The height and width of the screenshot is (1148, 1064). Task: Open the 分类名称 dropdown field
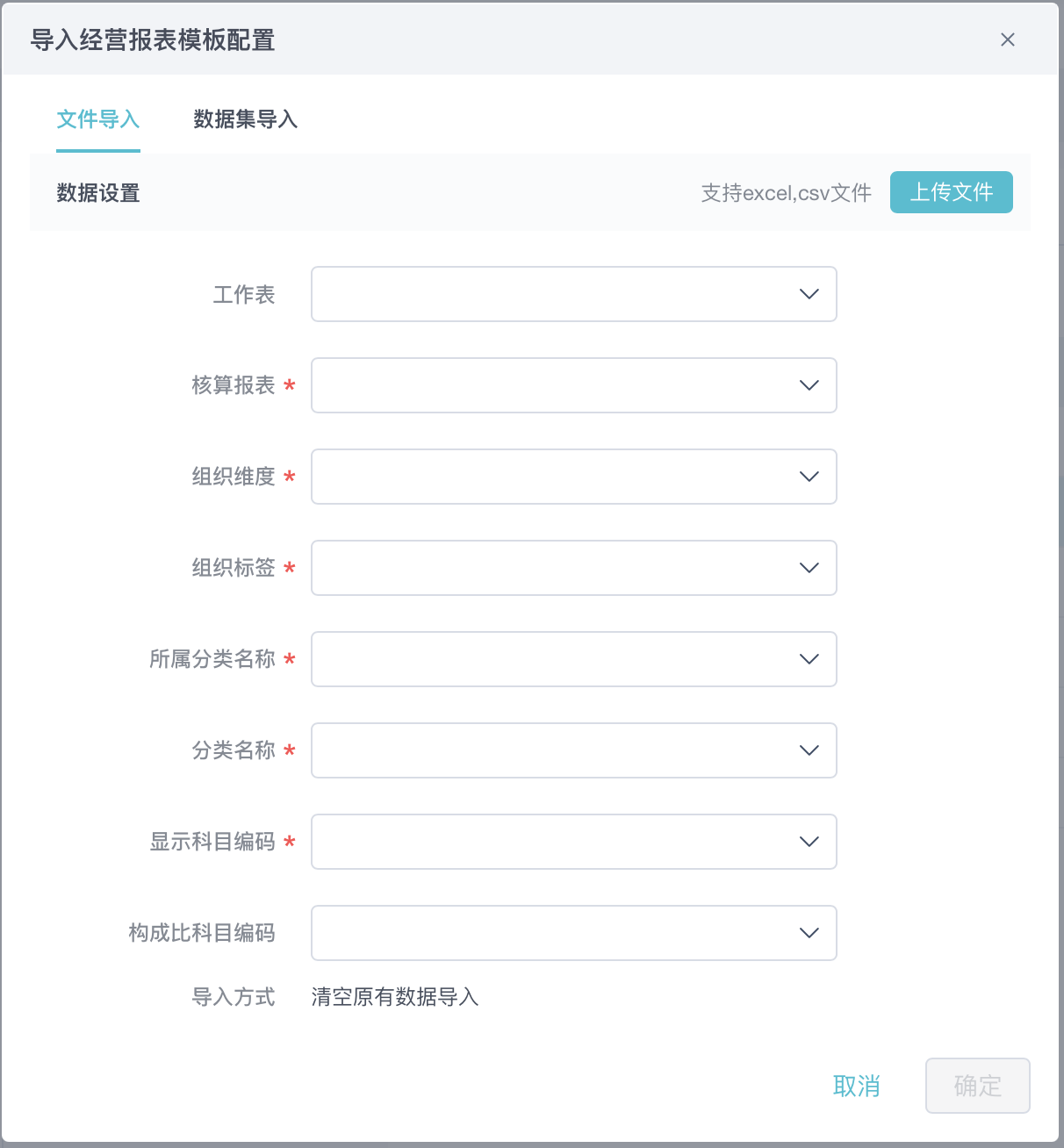click(553, 750)
